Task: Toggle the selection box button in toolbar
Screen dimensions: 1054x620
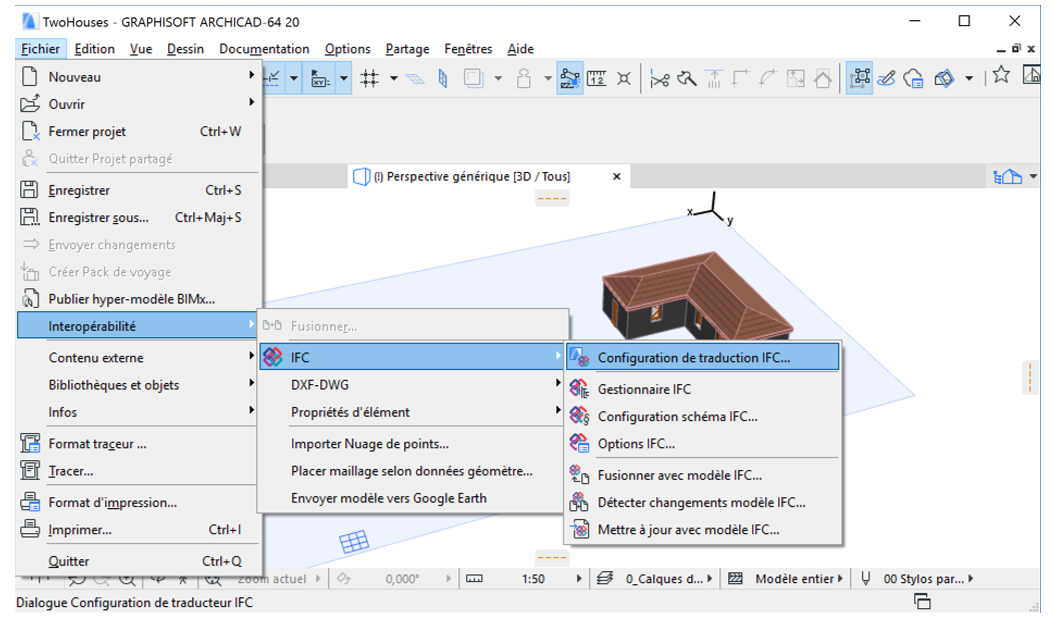Action: [x=859, y=78]
